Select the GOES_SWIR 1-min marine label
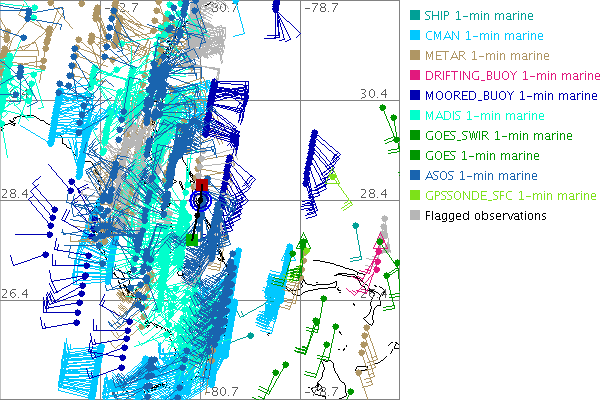 [x=492, y=136]
